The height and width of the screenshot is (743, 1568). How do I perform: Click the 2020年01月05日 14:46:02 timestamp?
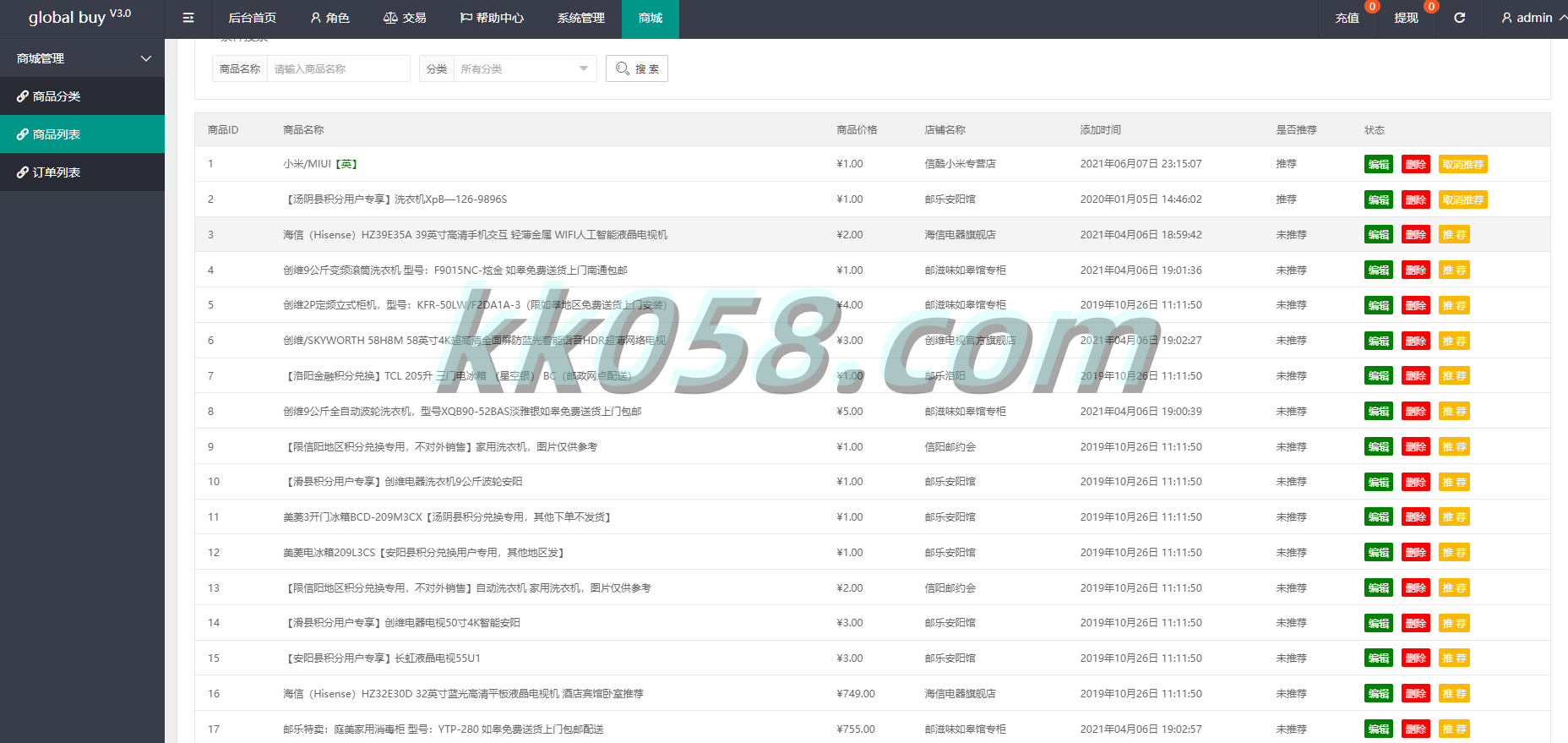(1141, 199)
